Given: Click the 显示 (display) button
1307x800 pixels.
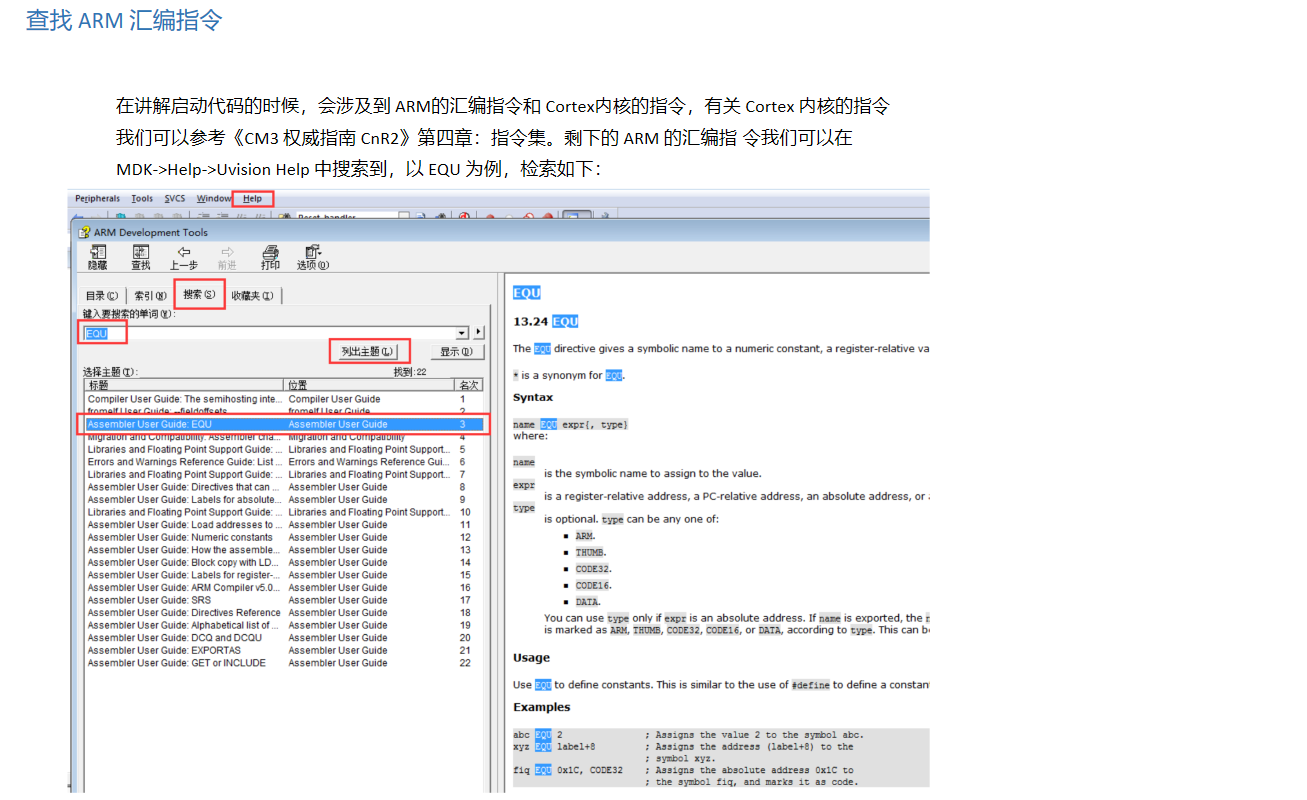Looking at the screenshot, I should click(457, 352).
